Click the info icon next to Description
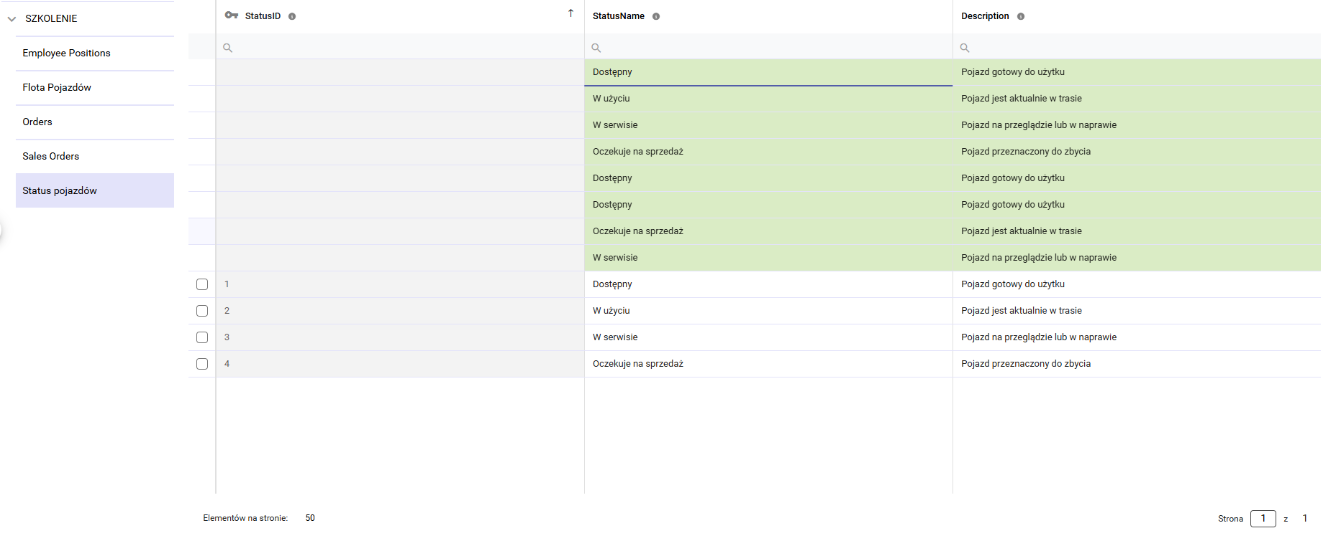 tap(1021, 16)
